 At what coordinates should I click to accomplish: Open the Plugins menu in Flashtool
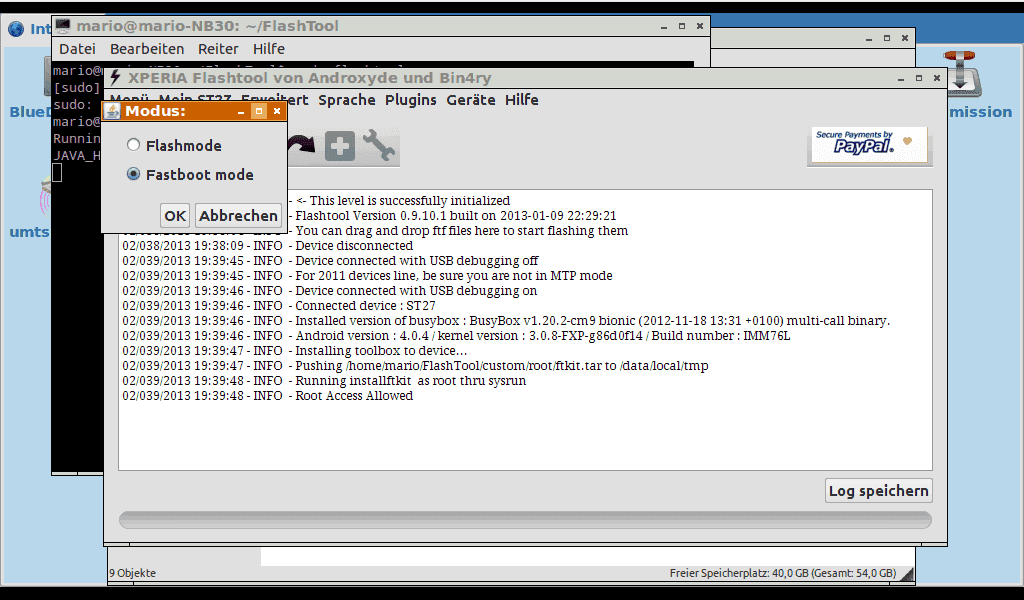pyautogui.click(x=411, y=100)
